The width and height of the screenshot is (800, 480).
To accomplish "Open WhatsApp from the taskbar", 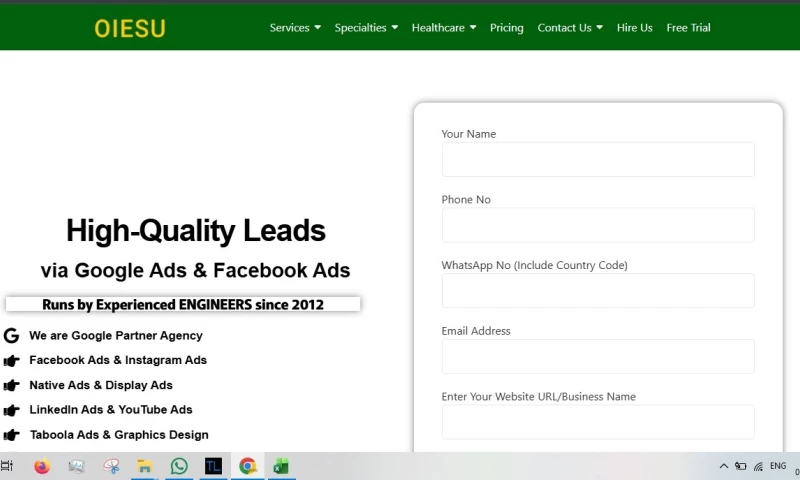I will [x=179, y=466].
